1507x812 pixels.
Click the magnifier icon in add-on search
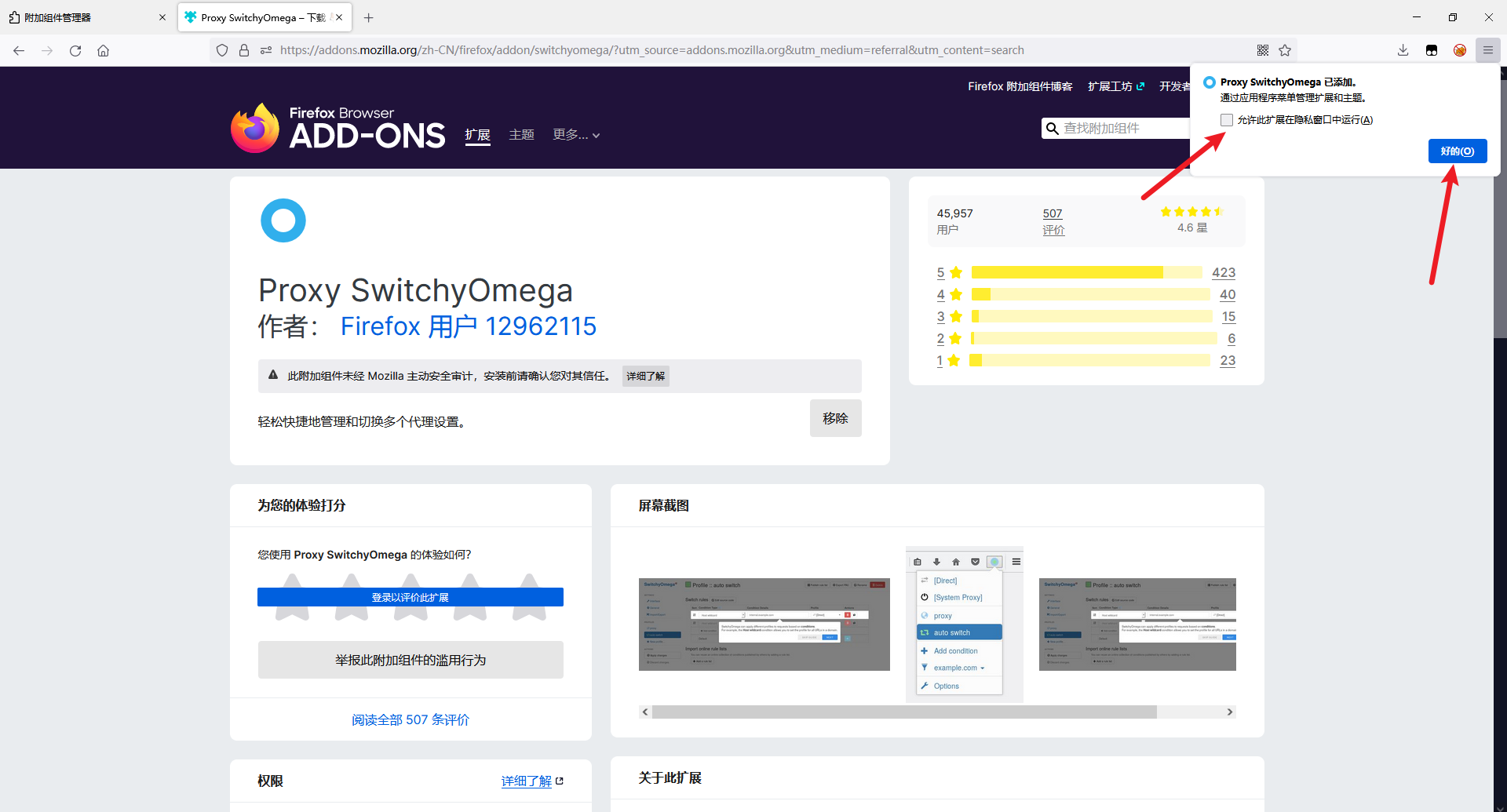click(x=1052, y=129)
